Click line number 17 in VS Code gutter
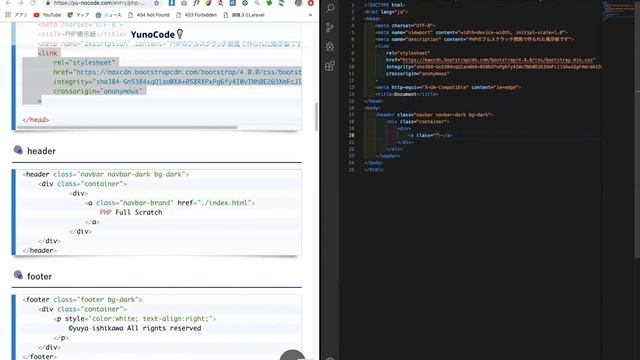Image resolution: width=640 pixels, height=360 pixels. [x=351, y=115]
